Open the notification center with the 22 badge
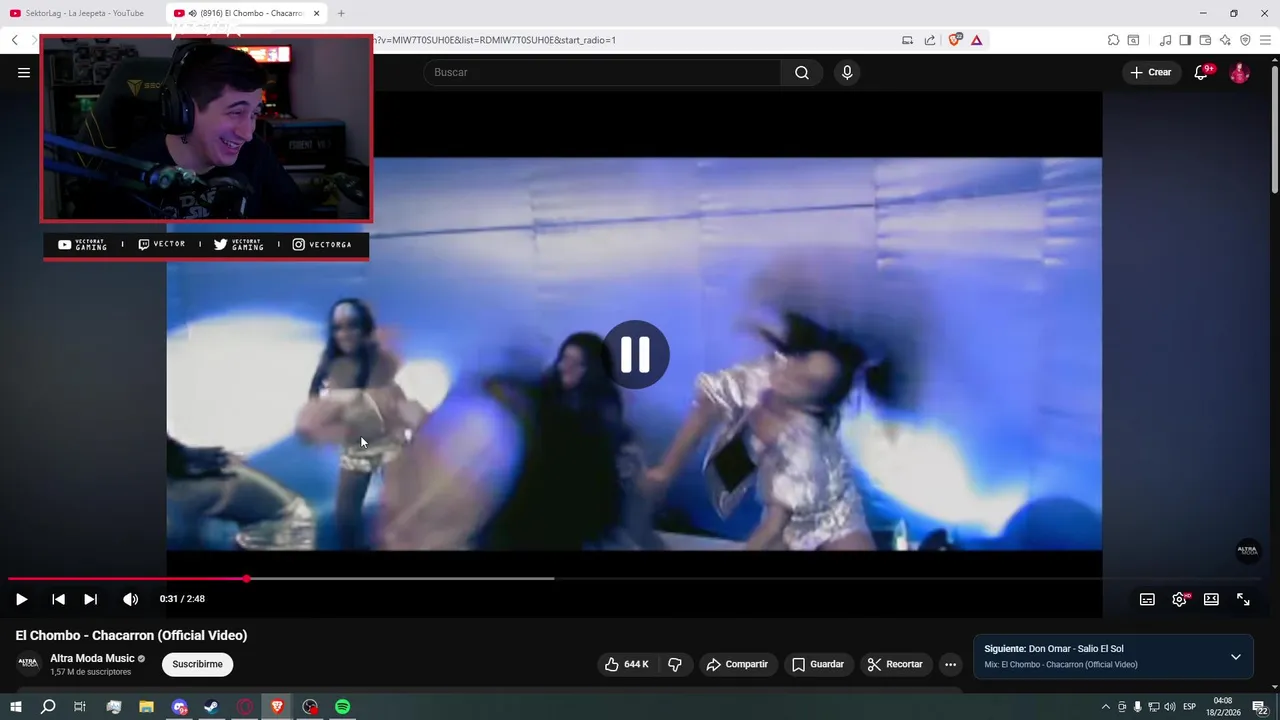 coord(1260,707)
